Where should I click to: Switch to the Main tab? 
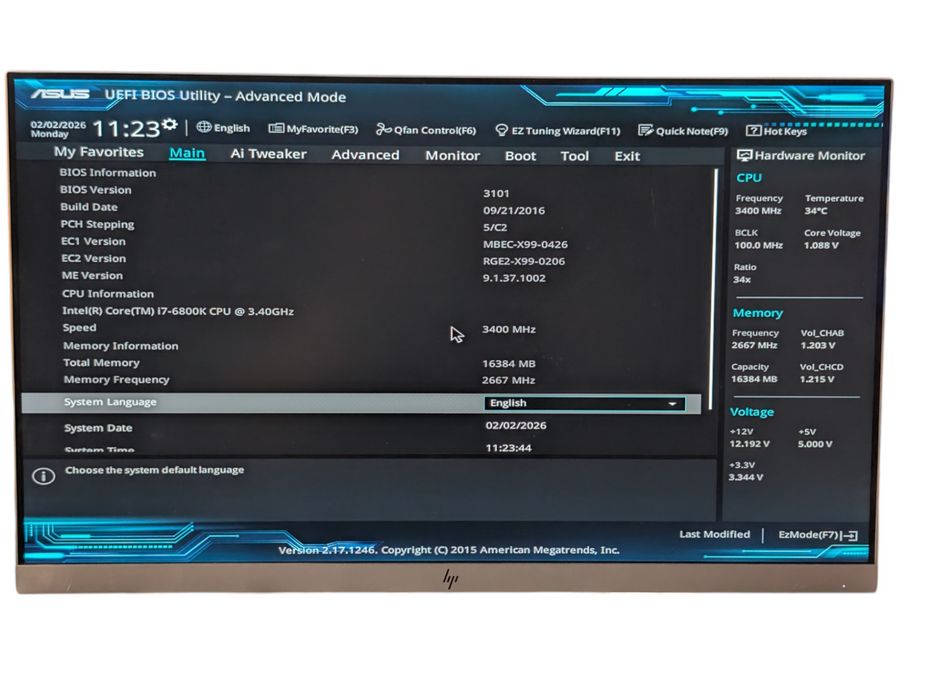tap(187, 153)
